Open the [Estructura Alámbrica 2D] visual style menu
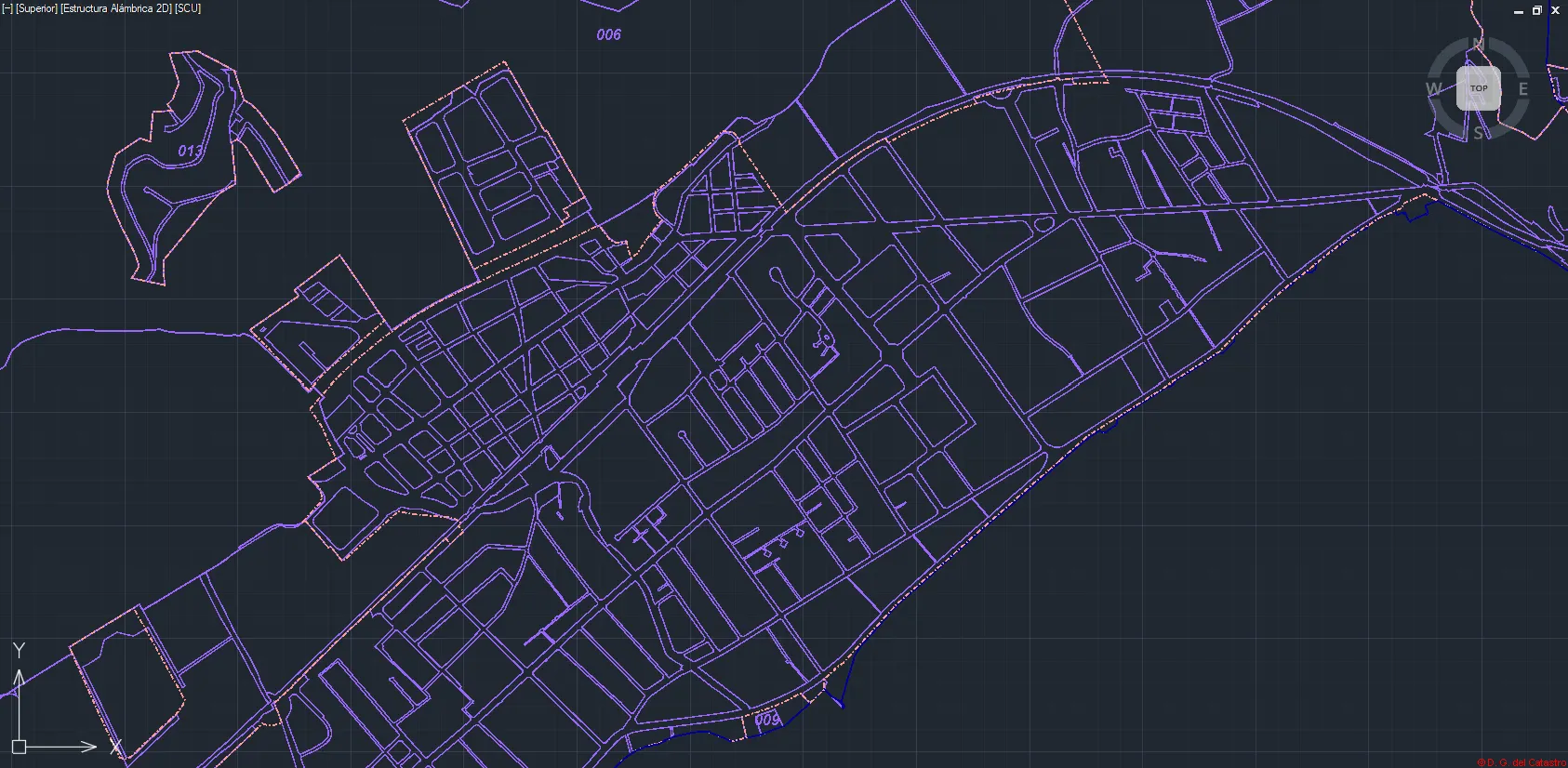The image size is (1568, 768). (x=116, y=8)
